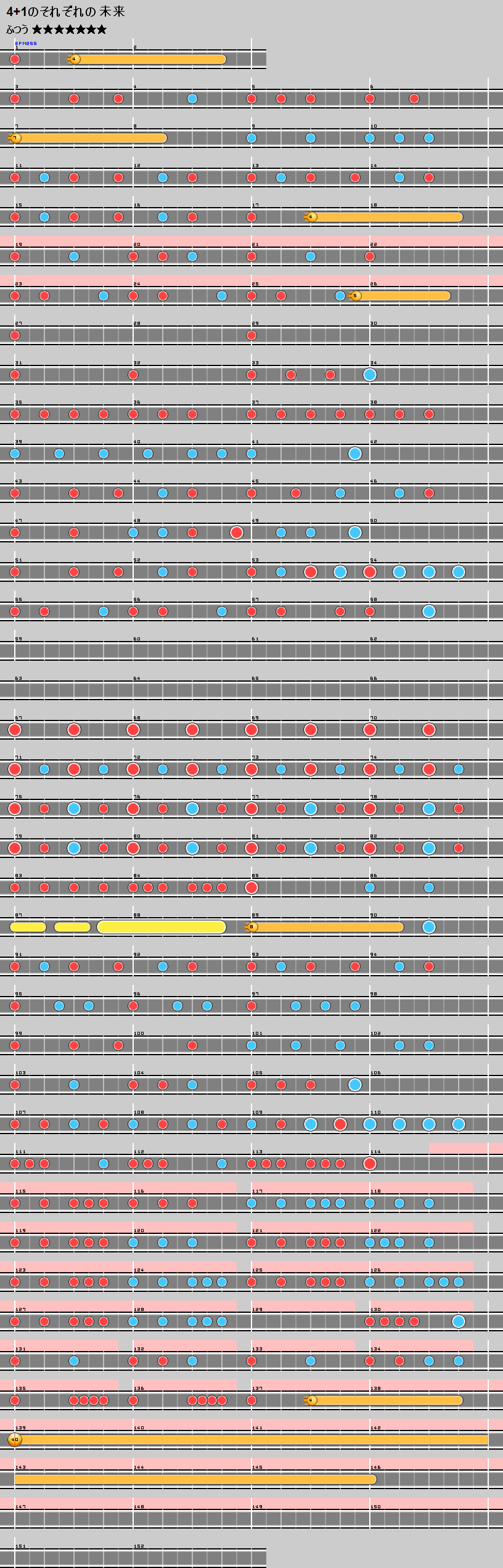This screenshot has width=503, height=1568.
Task: Click the large red note at measure 114
Action: coord(370,1164)
